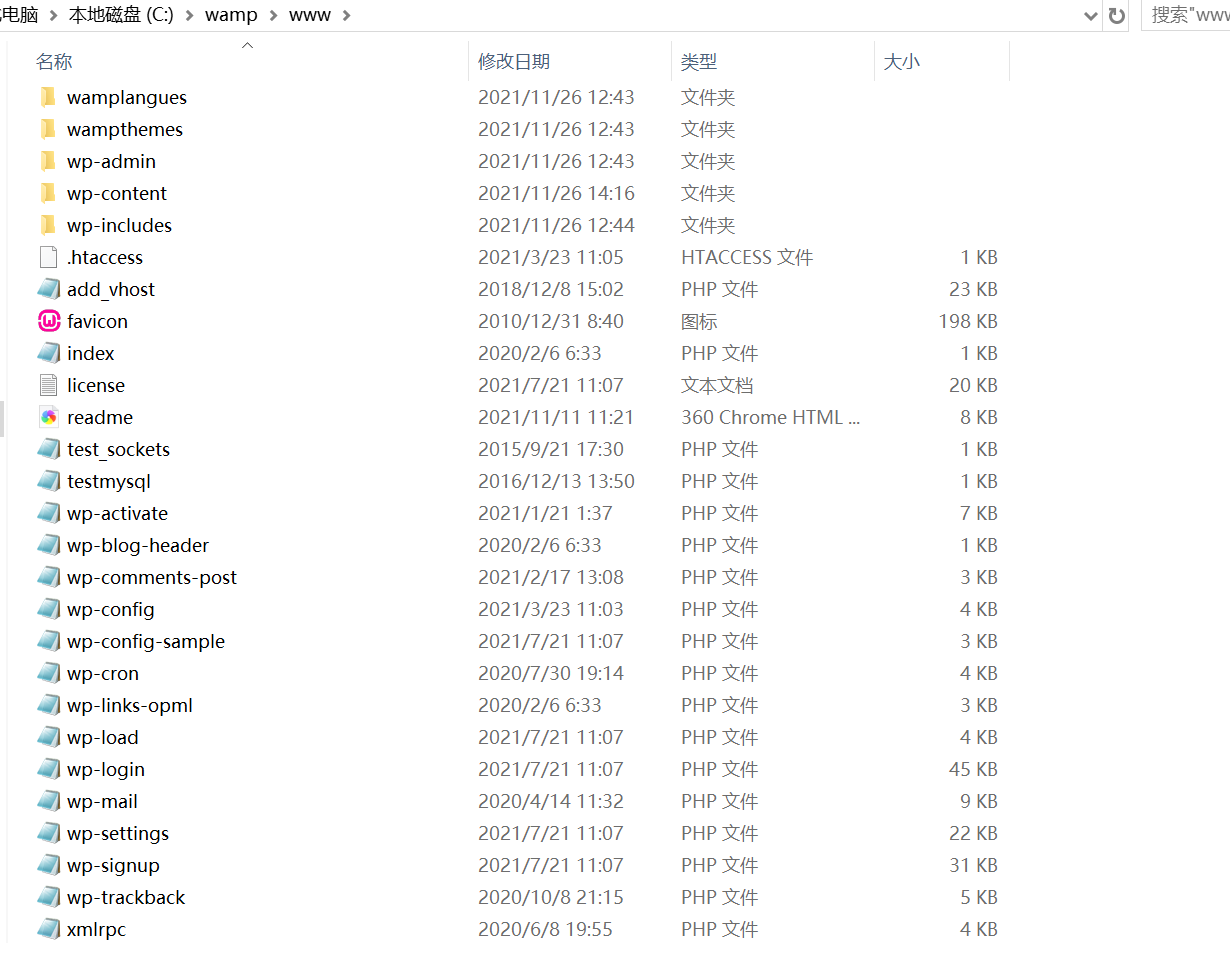
Task: Click the wp-config-sample file icon
Action: tap(49, 641)
